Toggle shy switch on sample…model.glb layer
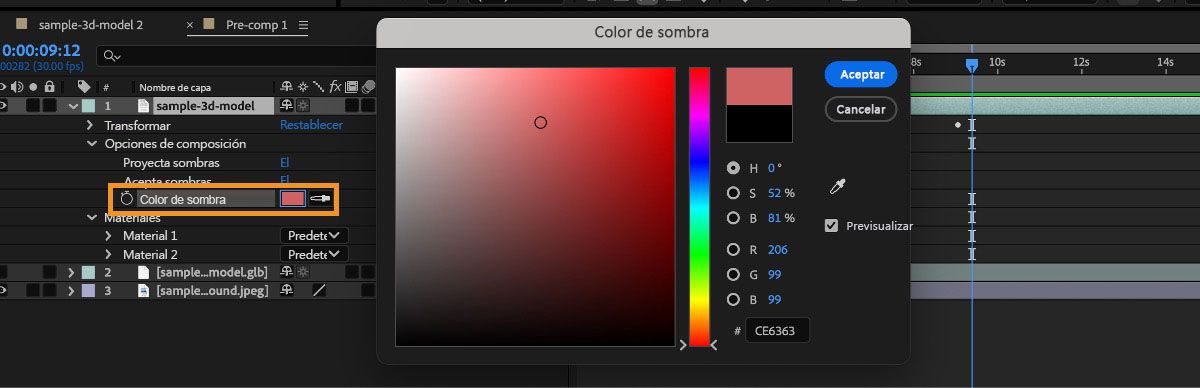The height and width of the screenshot is (388, 1200). coord(288,272)
